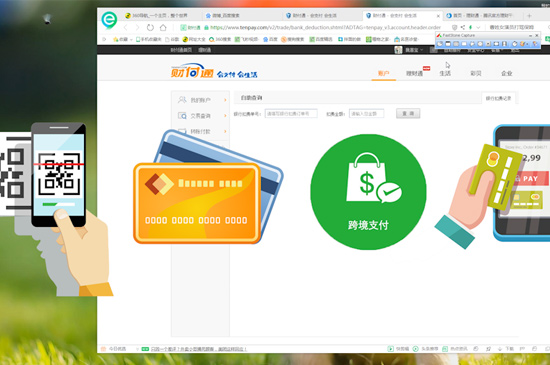Select the 企业 navigation tab

coord(507,73)
